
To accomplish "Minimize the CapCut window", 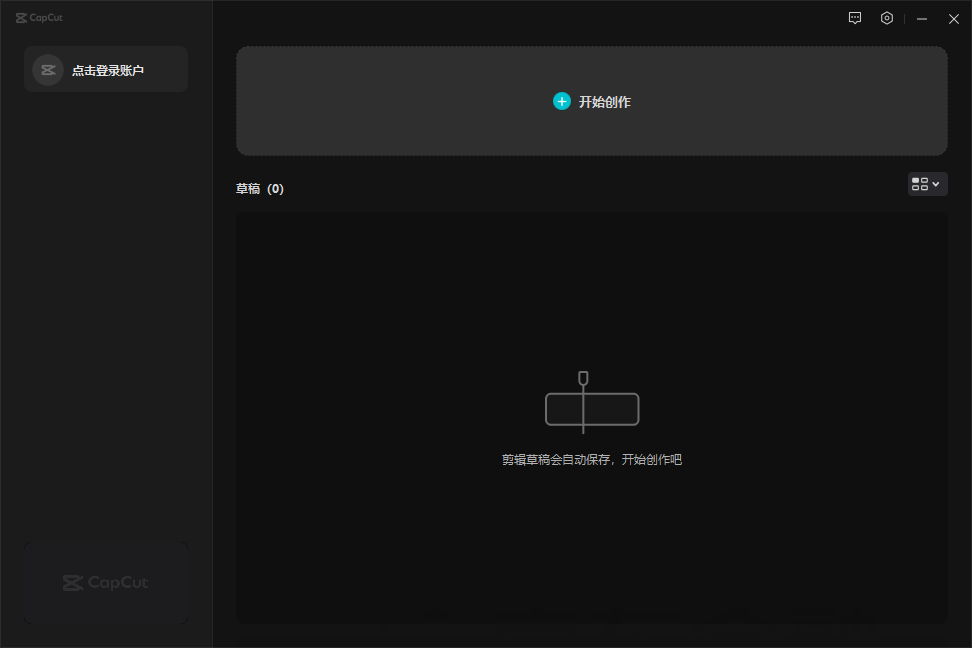I will [x=922, y=19].
